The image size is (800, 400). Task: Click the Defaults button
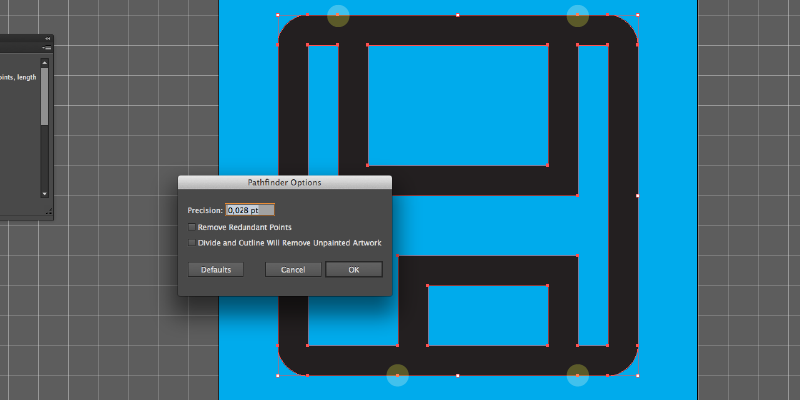(x=216, y=270)
